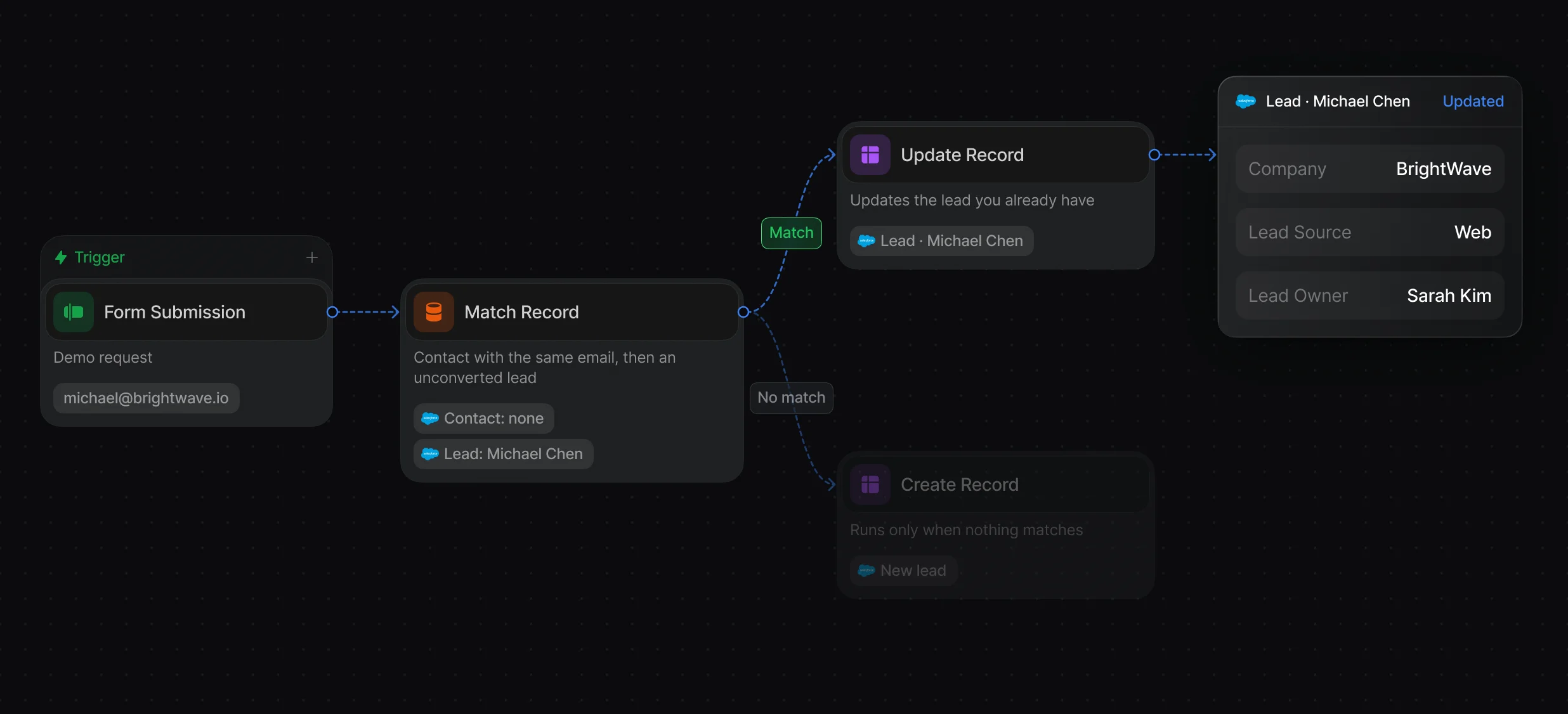
Task: Click the Match Record output connector port
Action: click(x=743, y=312)
